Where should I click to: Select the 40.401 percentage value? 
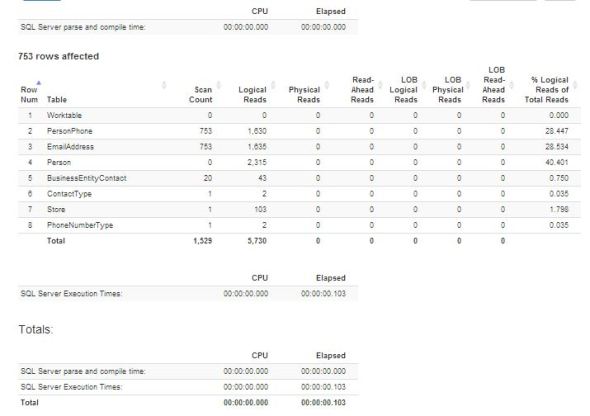coord(557,162)
